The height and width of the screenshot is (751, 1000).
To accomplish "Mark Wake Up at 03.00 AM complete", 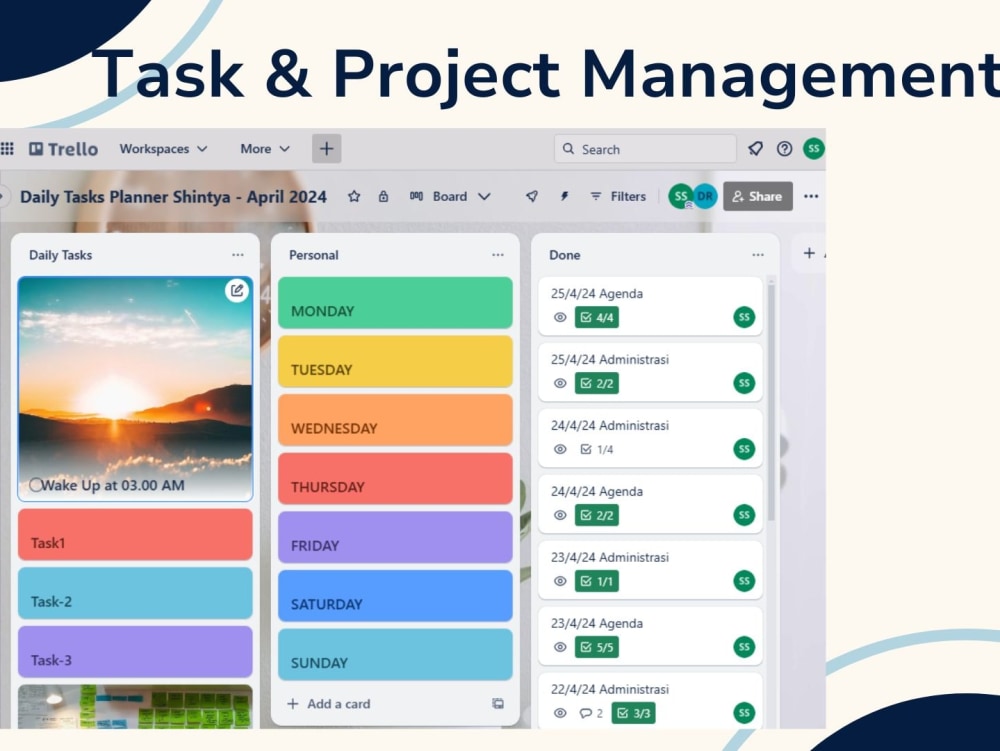I will tap(36, 485).
